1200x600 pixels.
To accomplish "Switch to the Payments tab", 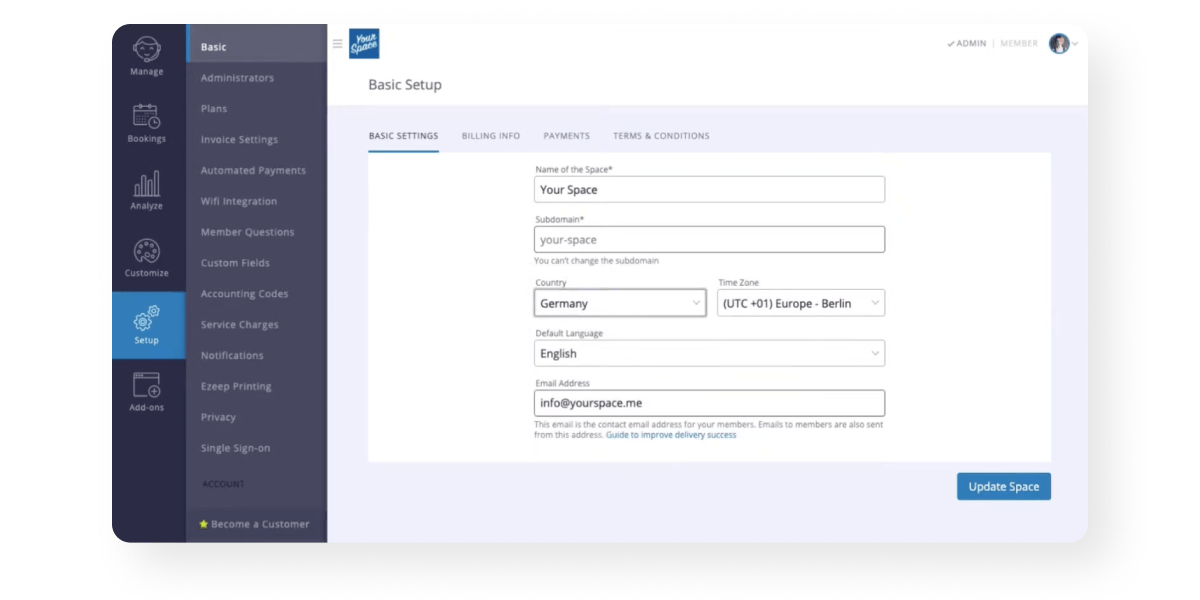I will coord(566,136).
